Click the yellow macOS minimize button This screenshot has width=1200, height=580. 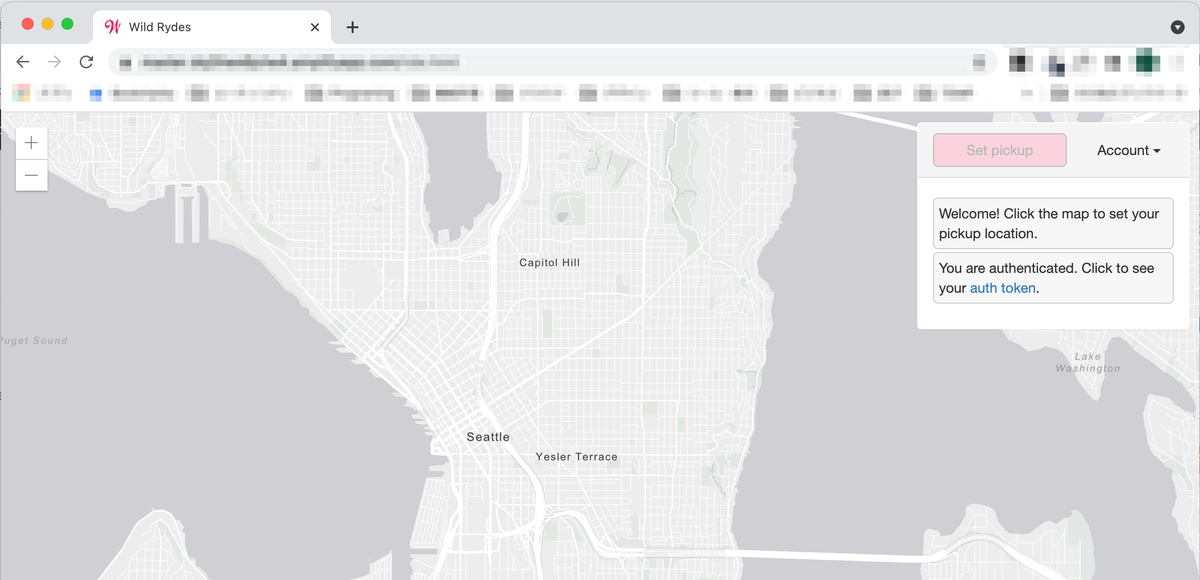[x=47, y=24]
